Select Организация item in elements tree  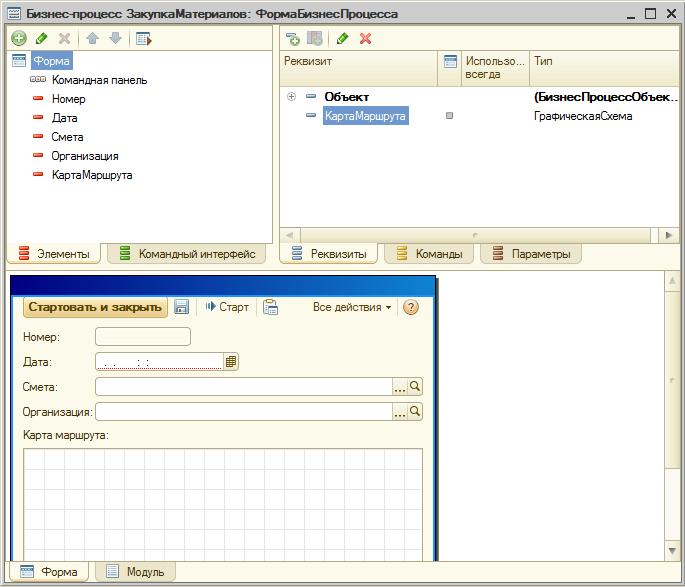[x=85, y=156]
